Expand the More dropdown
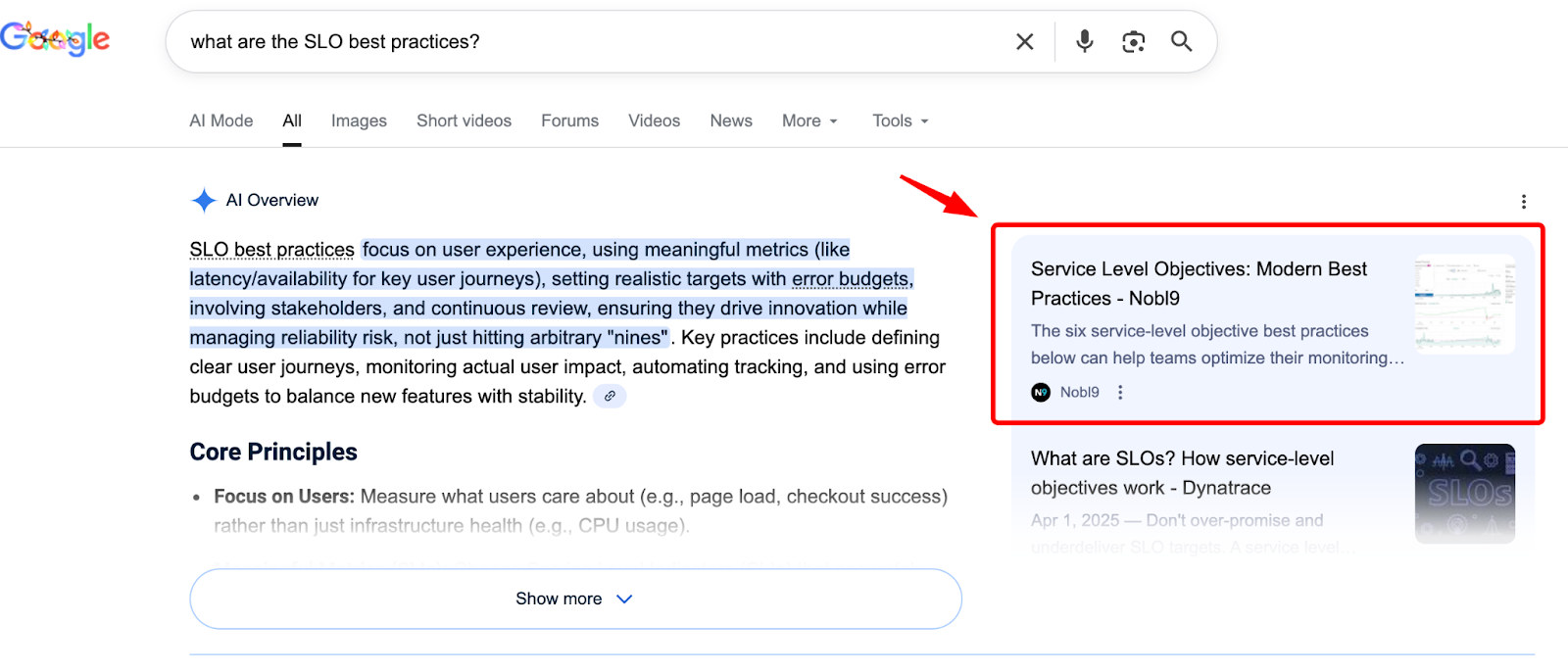 [x=810, y=120]
